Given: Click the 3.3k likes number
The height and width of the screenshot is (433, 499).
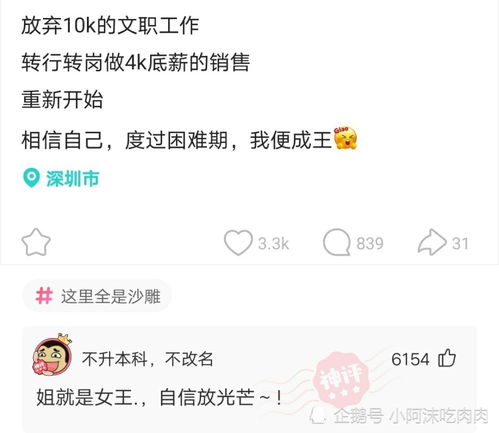Looking at the screenshot, I should [273, 243].
